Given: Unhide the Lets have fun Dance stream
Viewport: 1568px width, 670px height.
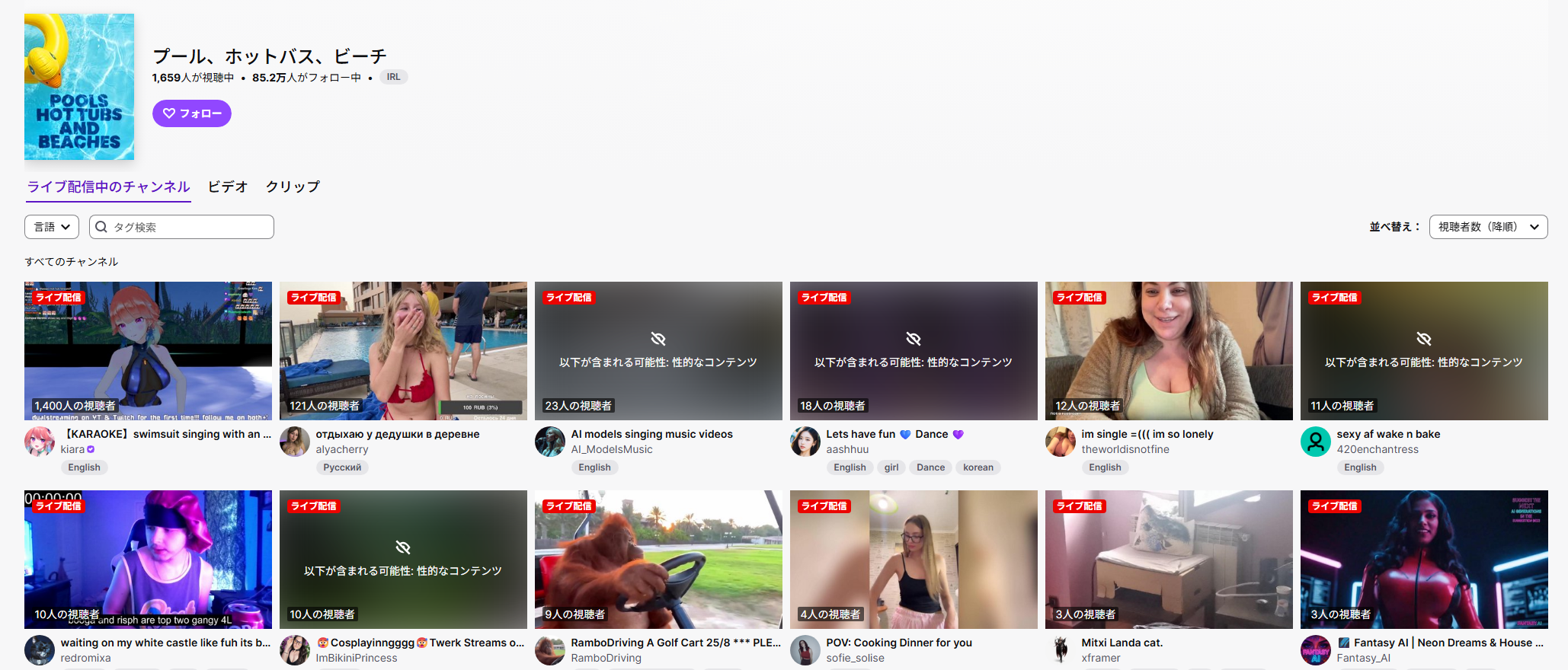Looking at the screenshot, I should [913, 339].
